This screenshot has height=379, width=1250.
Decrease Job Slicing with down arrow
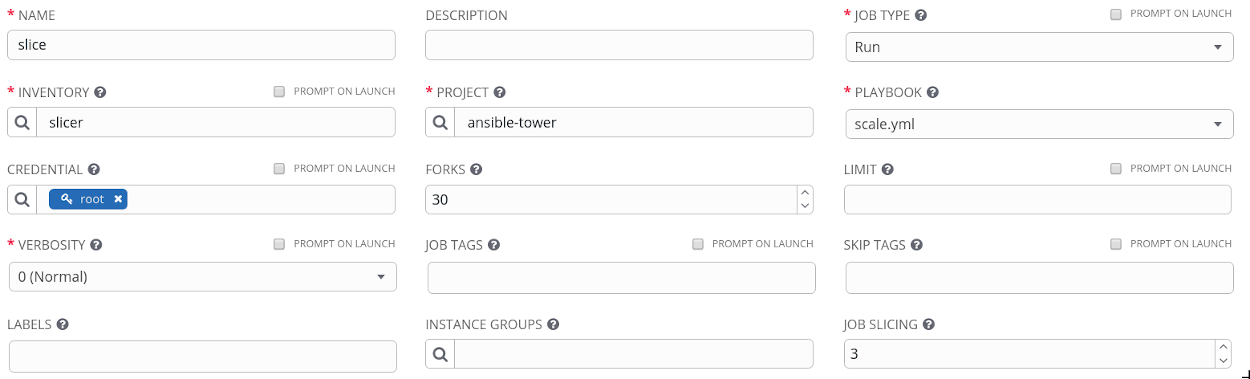1224,361
